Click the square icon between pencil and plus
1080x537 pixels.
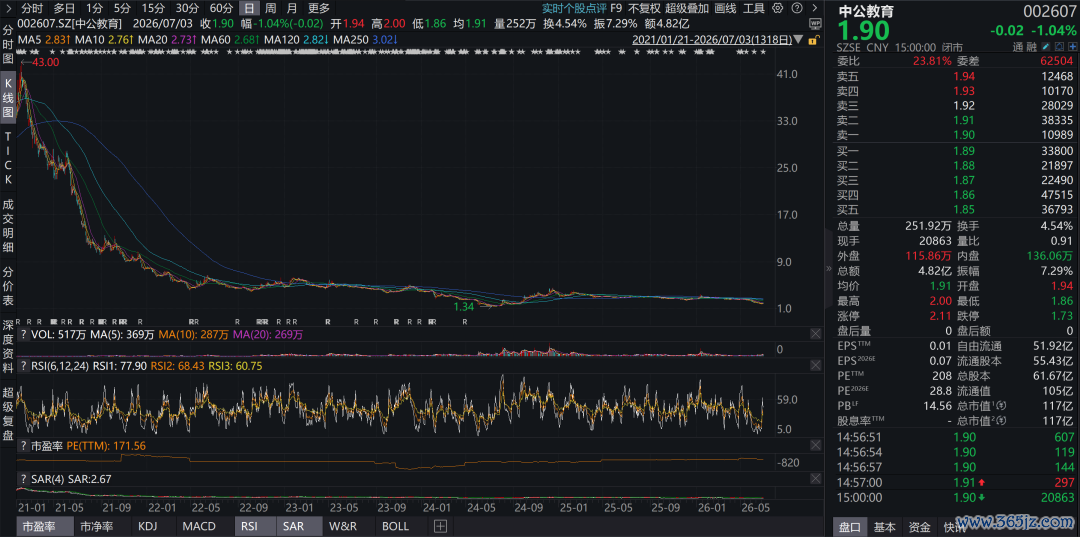1058,48
